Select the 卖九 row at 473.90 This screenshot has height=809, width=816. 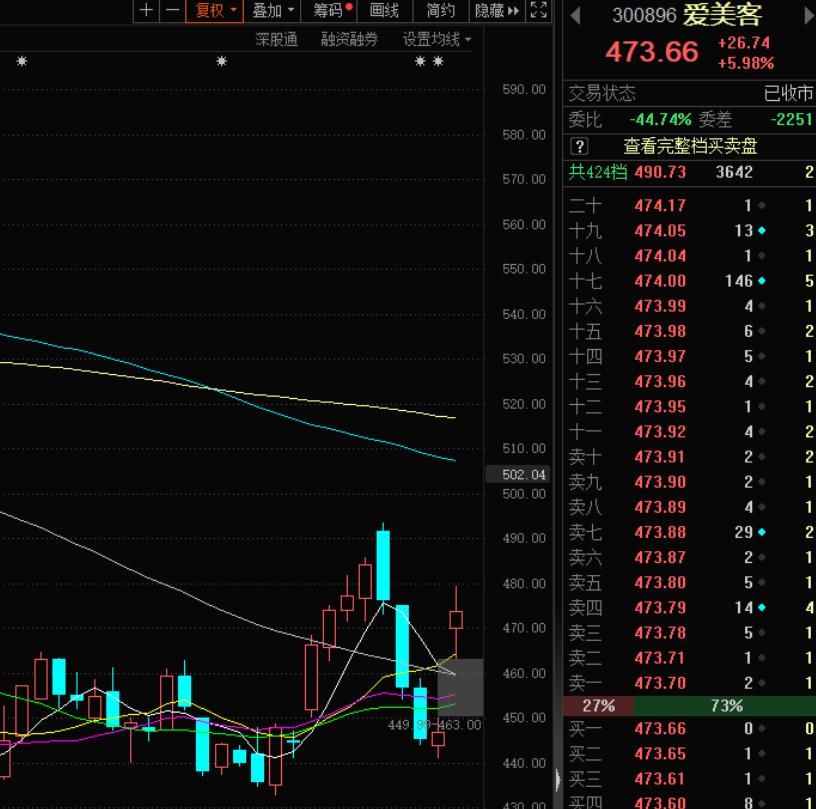(x=690, y=482)
